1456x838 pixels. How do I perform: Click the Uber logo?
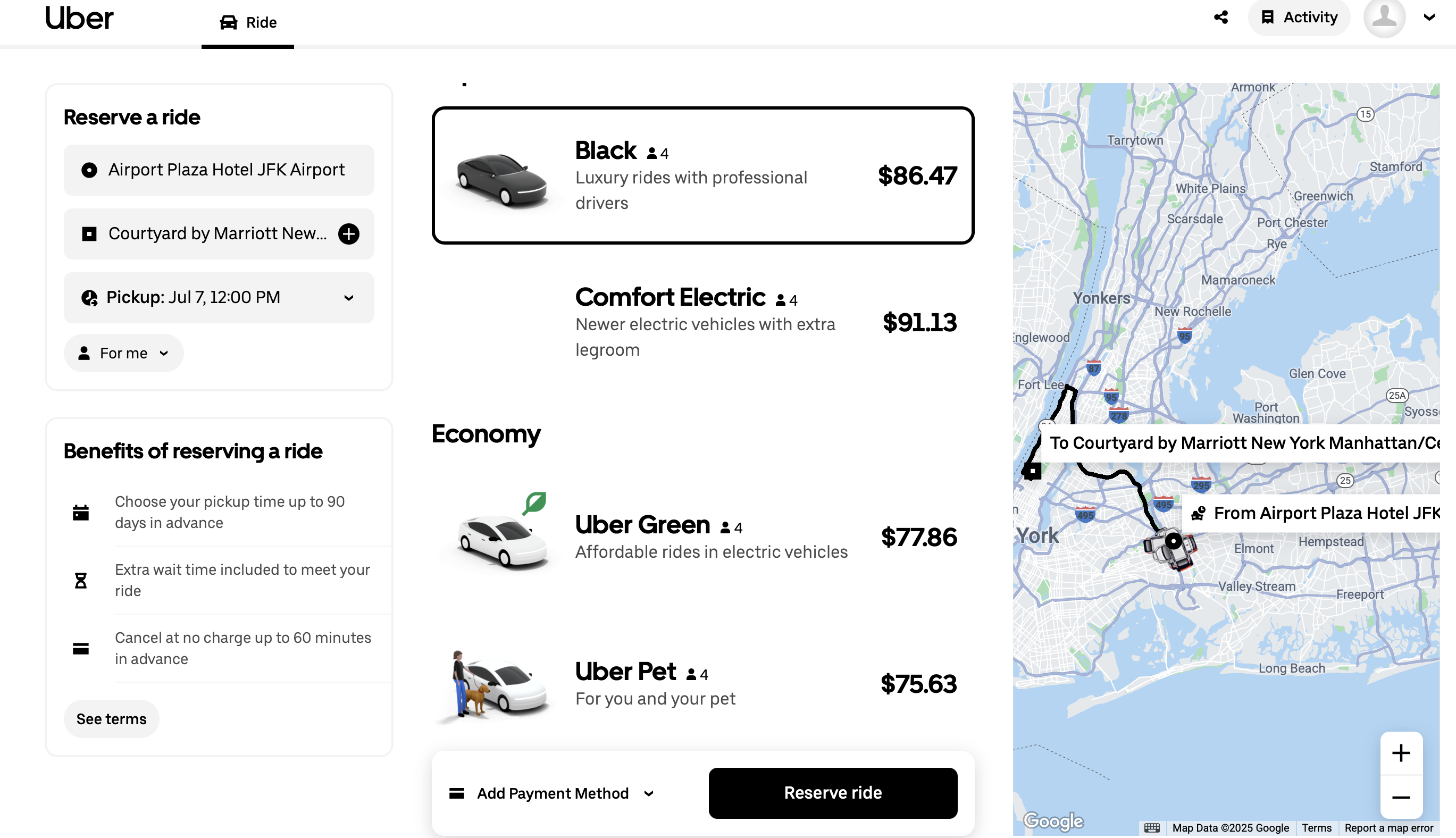(x=79, y=18)
